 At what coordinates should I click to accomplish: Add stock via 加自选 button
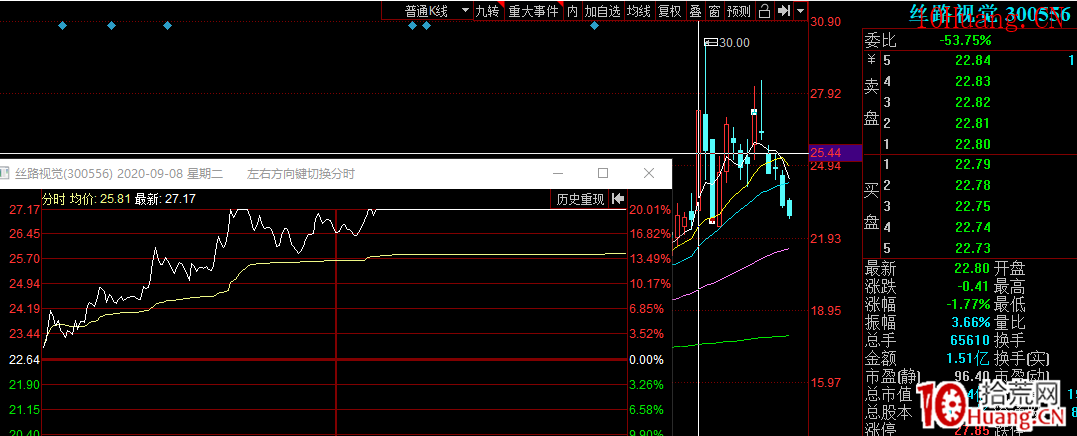pyautogui.click(x=602, y=10)
